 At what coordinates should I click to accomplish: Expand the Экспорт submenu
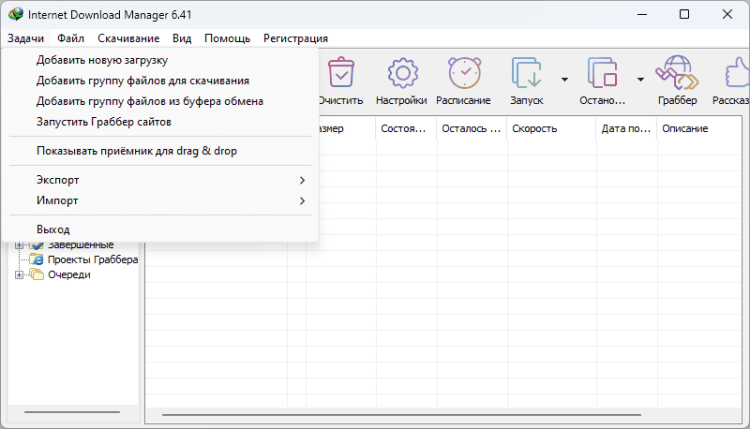click(160, 180)
